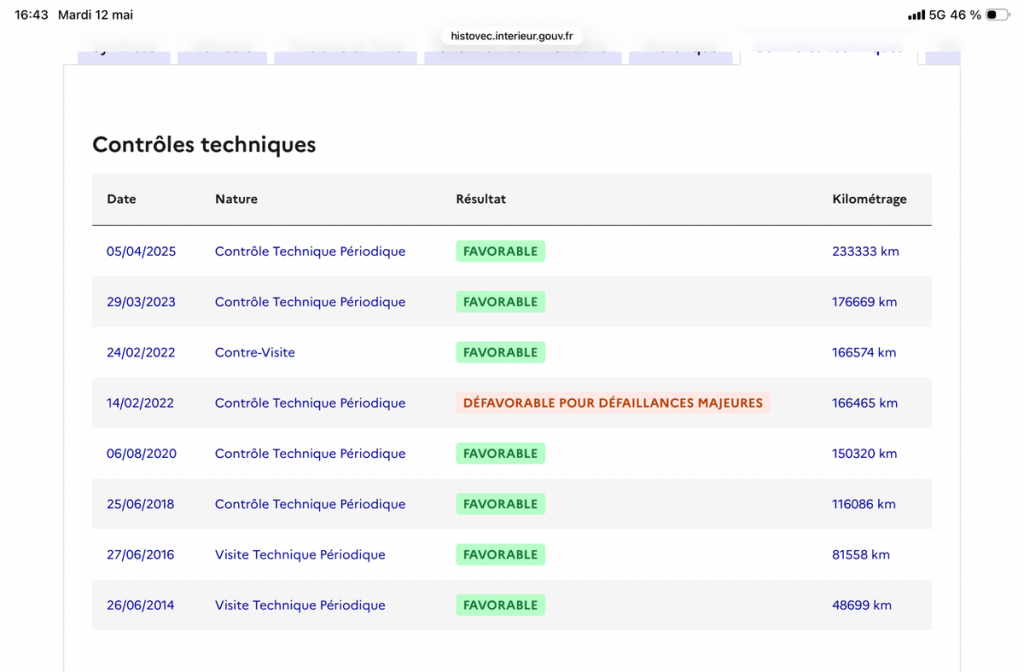1024x672 pixels.
Task: Tap the battery icon in status bar
Action: 997,15
